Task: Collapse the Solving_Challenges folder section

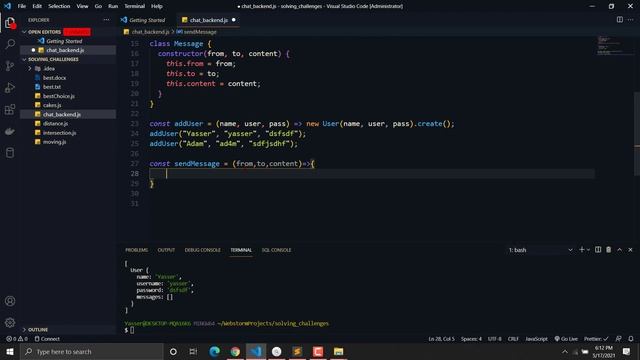Action: 53,59
